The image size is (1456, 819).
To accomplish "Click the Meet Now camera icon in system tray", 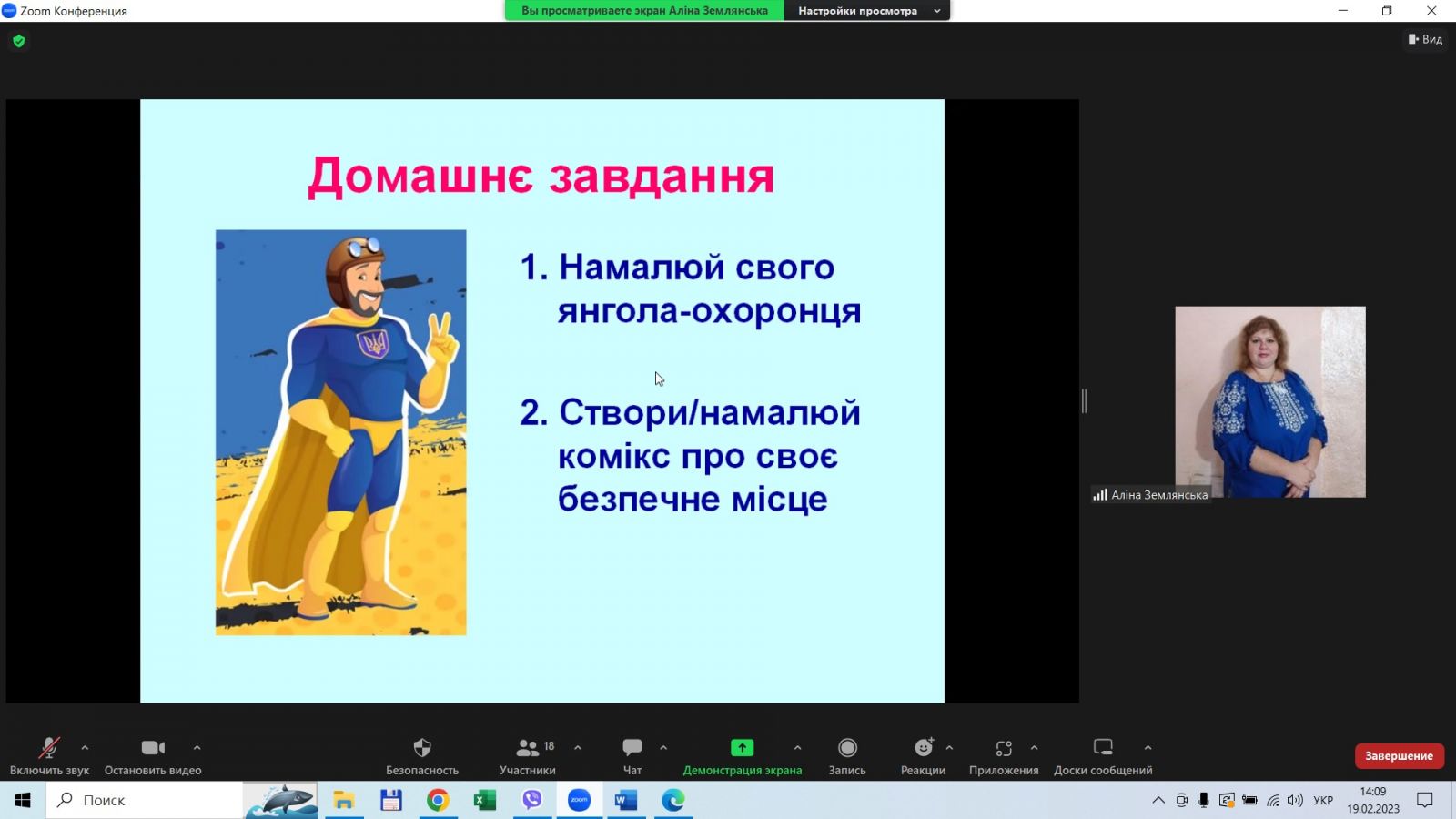I will tap(1181, 800).
